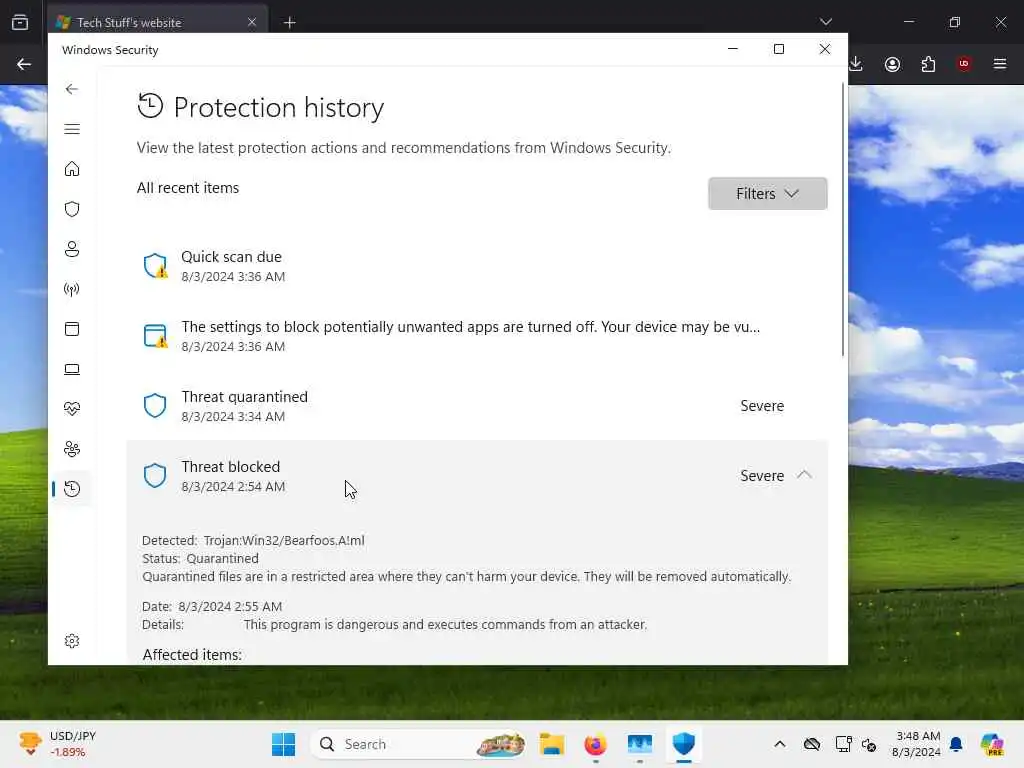Open Firewall & network protection icon
Screen dimensions: 1024x768
point(72,289)
